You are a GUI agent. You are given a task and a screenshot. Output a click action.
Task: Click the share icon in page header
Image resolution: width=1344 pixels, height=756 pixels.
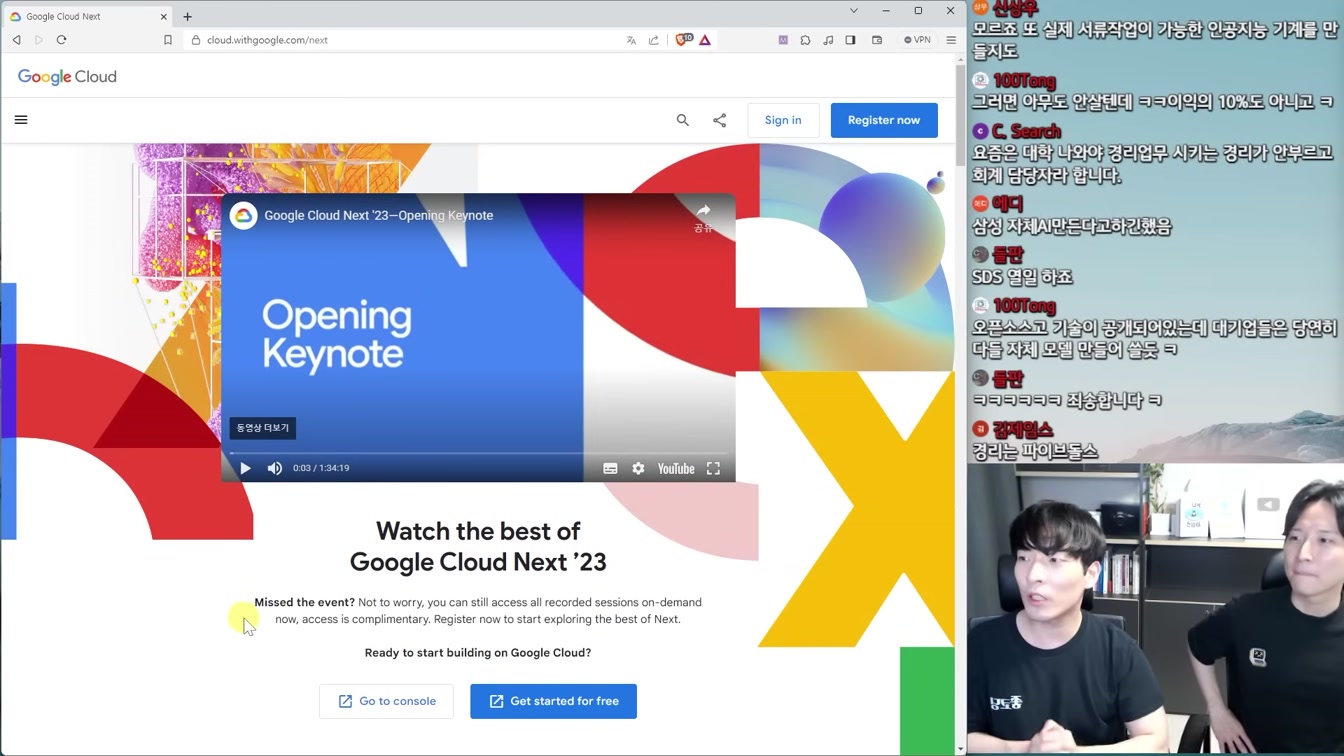tap(720, 120)
